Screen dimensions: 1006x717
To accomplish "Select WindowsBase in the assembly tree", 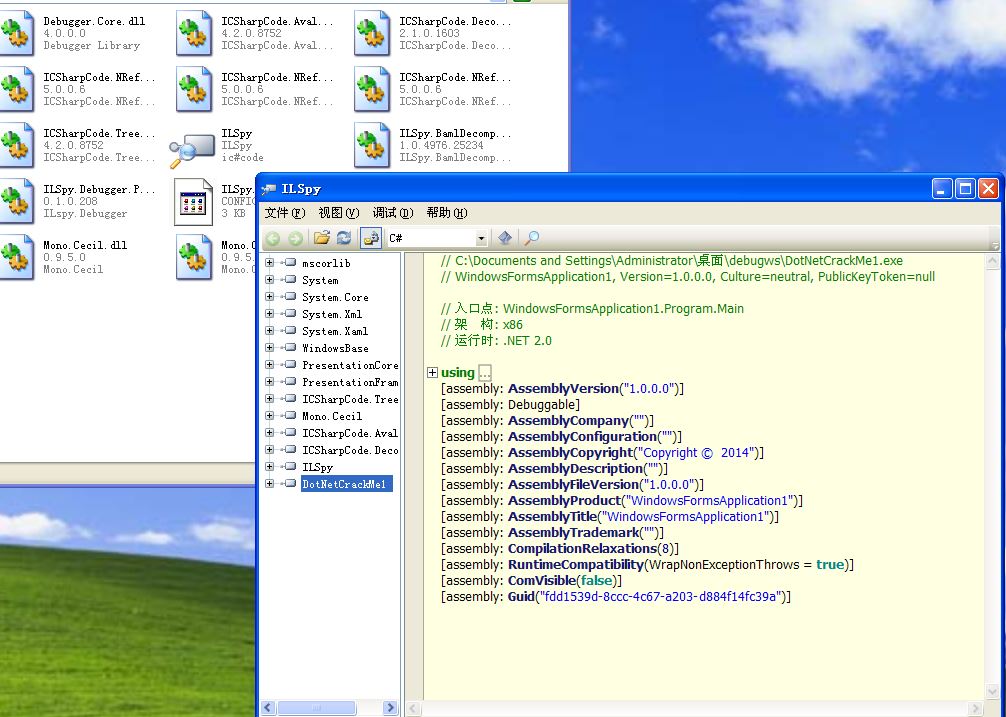I will point(335,348).
